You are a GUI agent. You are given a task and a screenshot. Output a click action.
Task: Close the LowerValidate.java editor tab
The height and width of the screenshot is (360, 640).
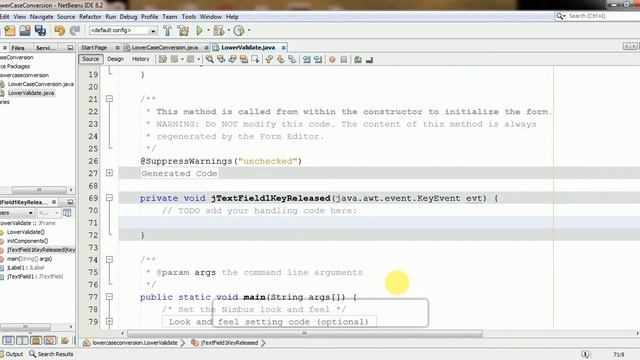point(283,48)
